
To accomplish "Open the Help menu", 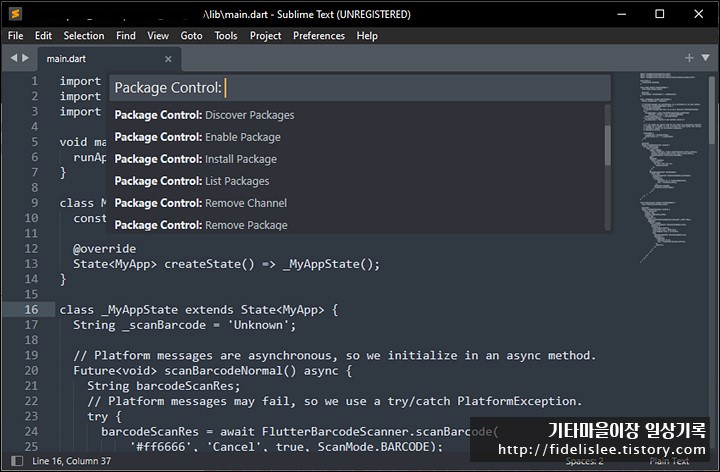I will 367,36.
